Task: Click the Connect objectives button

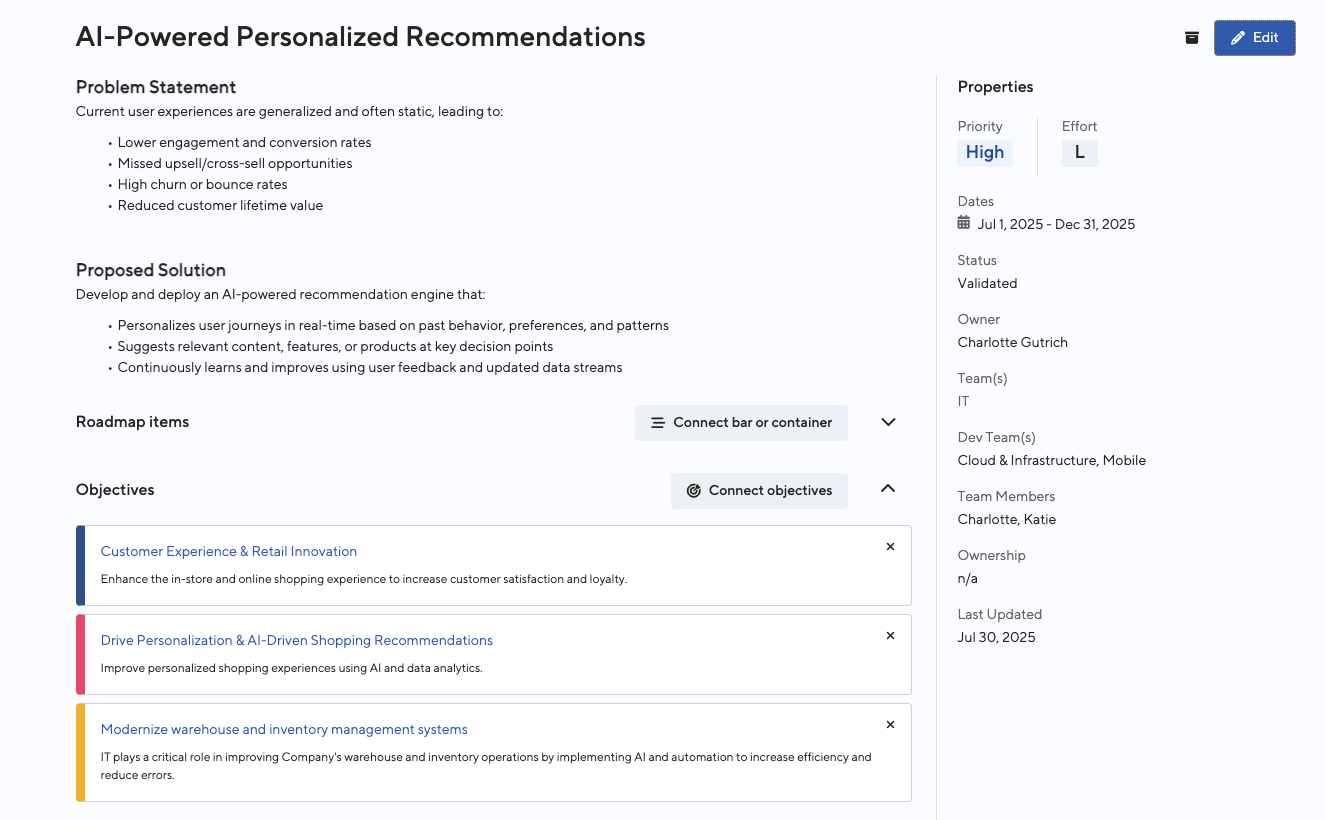Action: tap(759, 491)
